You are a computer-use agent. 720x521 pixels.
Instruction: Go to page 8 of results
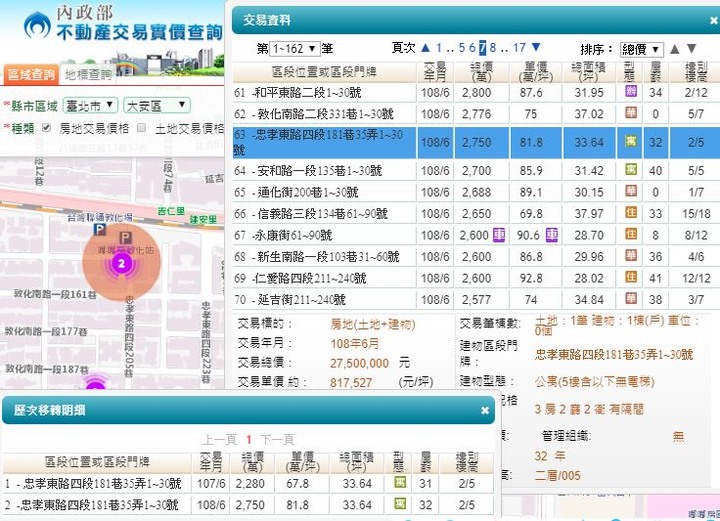[x=493, y=47]
